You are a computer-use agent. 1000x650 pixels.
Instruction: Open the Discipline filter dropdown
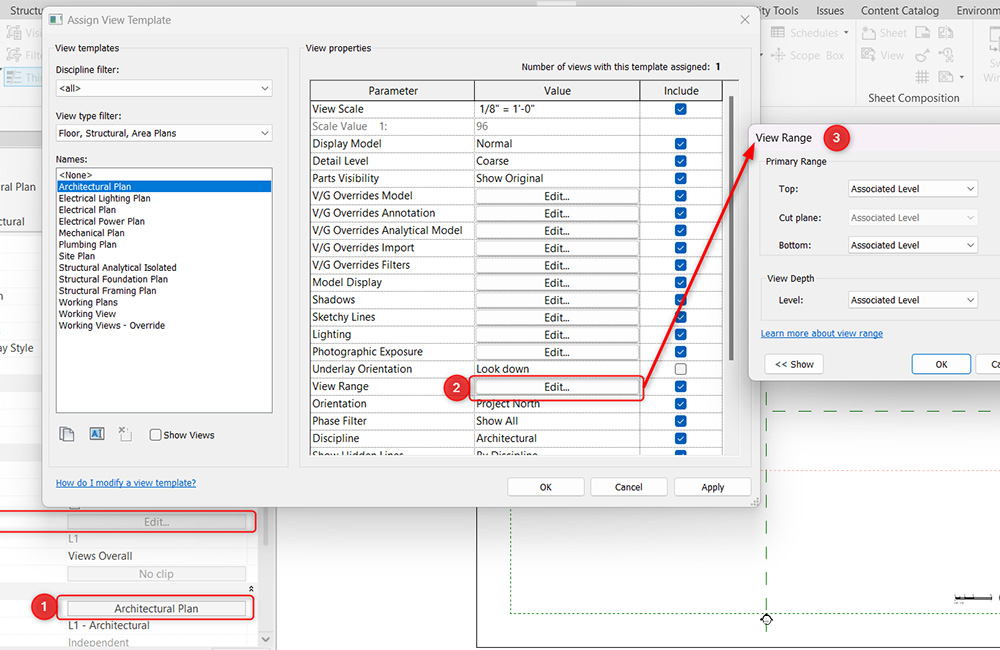(x=163, y=89)
